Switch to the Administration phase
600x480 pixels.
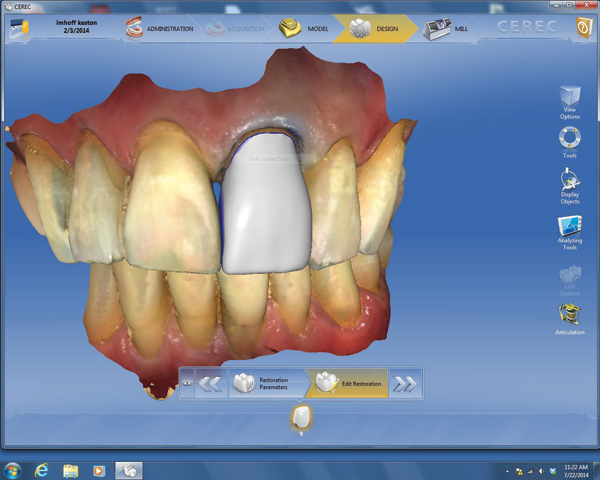[160, 29]
